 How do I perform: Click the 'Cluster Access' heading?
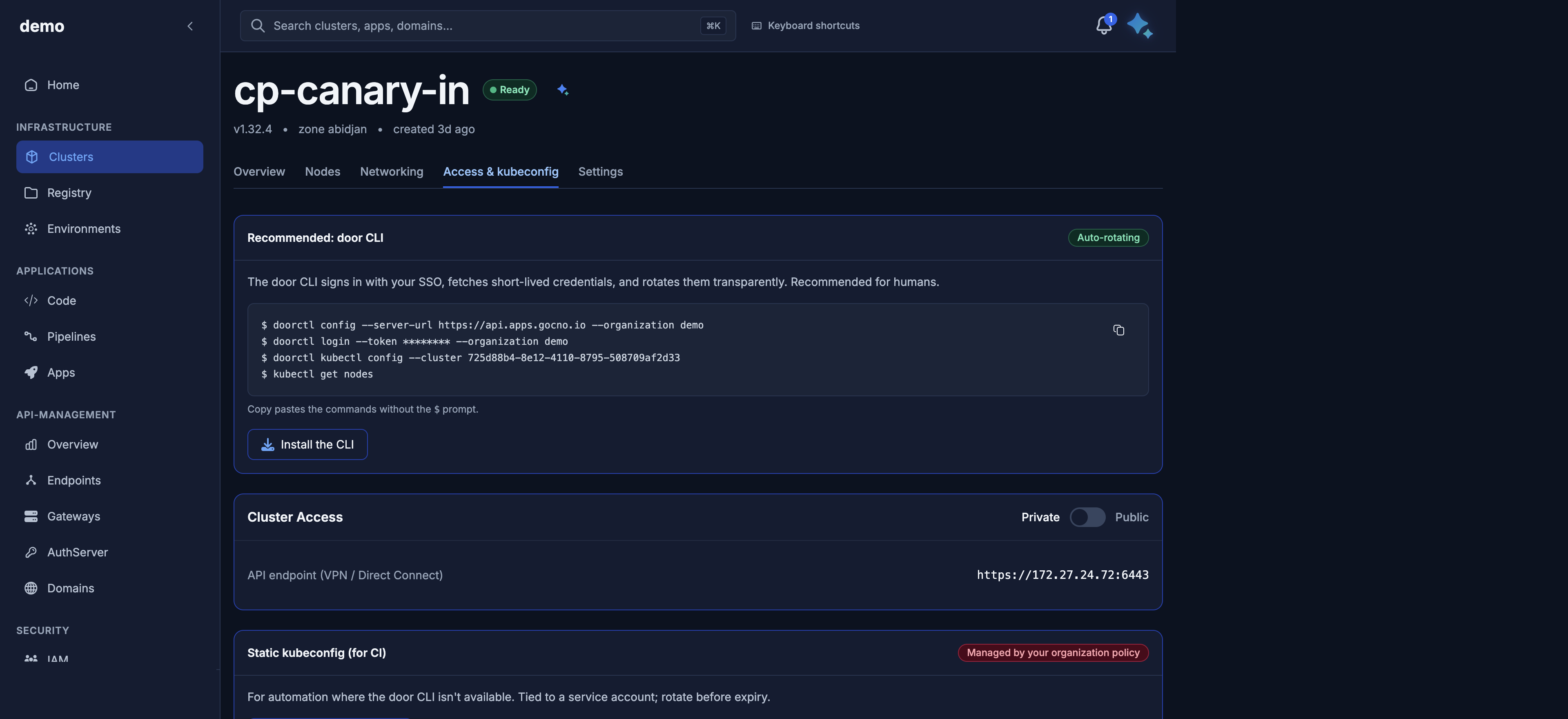pyautogui.click(x=295, y=517)
